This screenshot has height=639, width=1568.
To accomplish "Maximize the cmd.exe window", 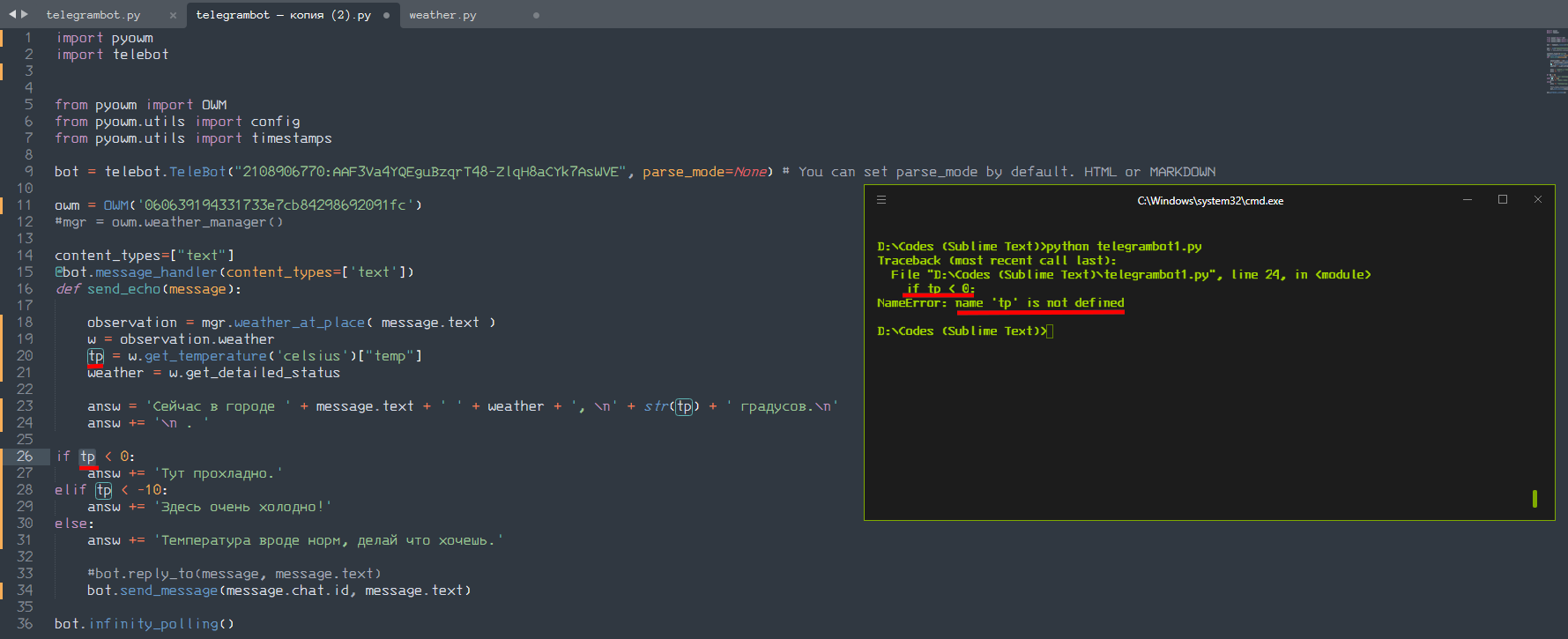I will pos(1503,200).
